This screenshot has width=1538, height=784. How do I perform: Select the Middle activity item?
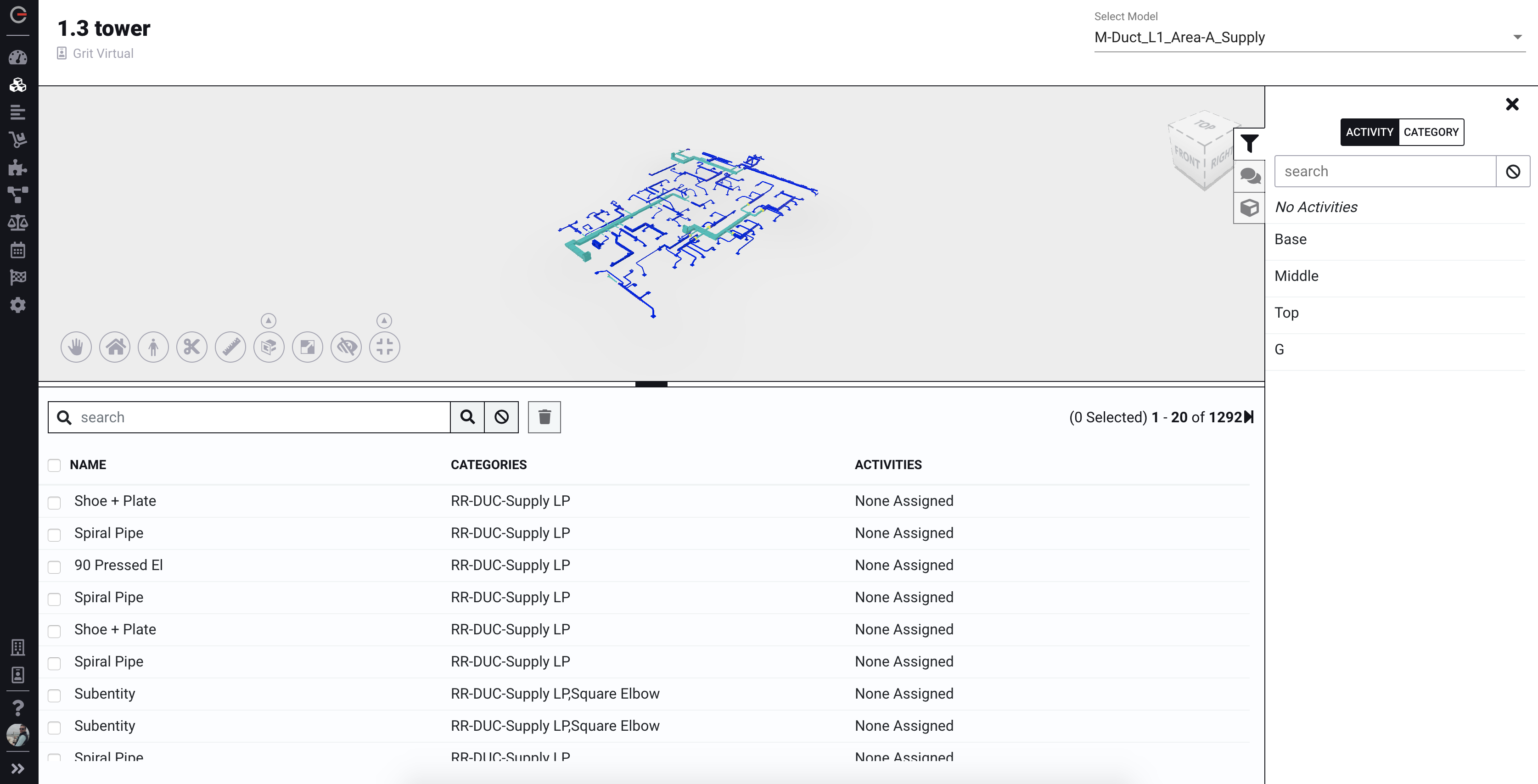pos(1296,276)
